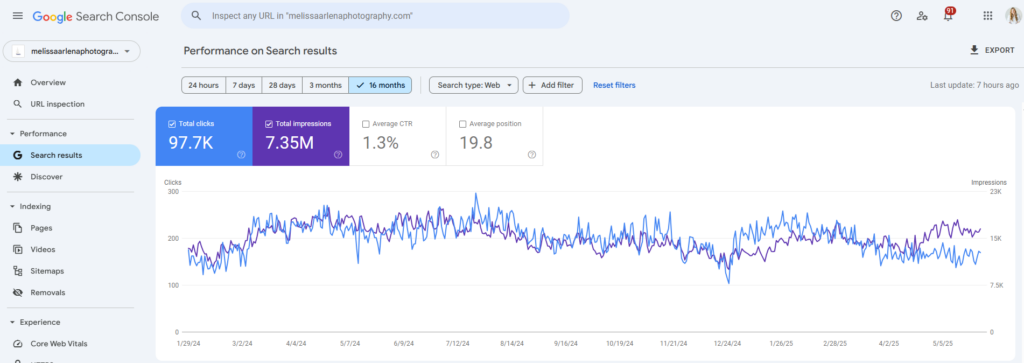This screenshot has width=1024, height=363.
Task: Click the URL inspection magnifier icon
Action: pyautogui.click(x=18, y=104)
